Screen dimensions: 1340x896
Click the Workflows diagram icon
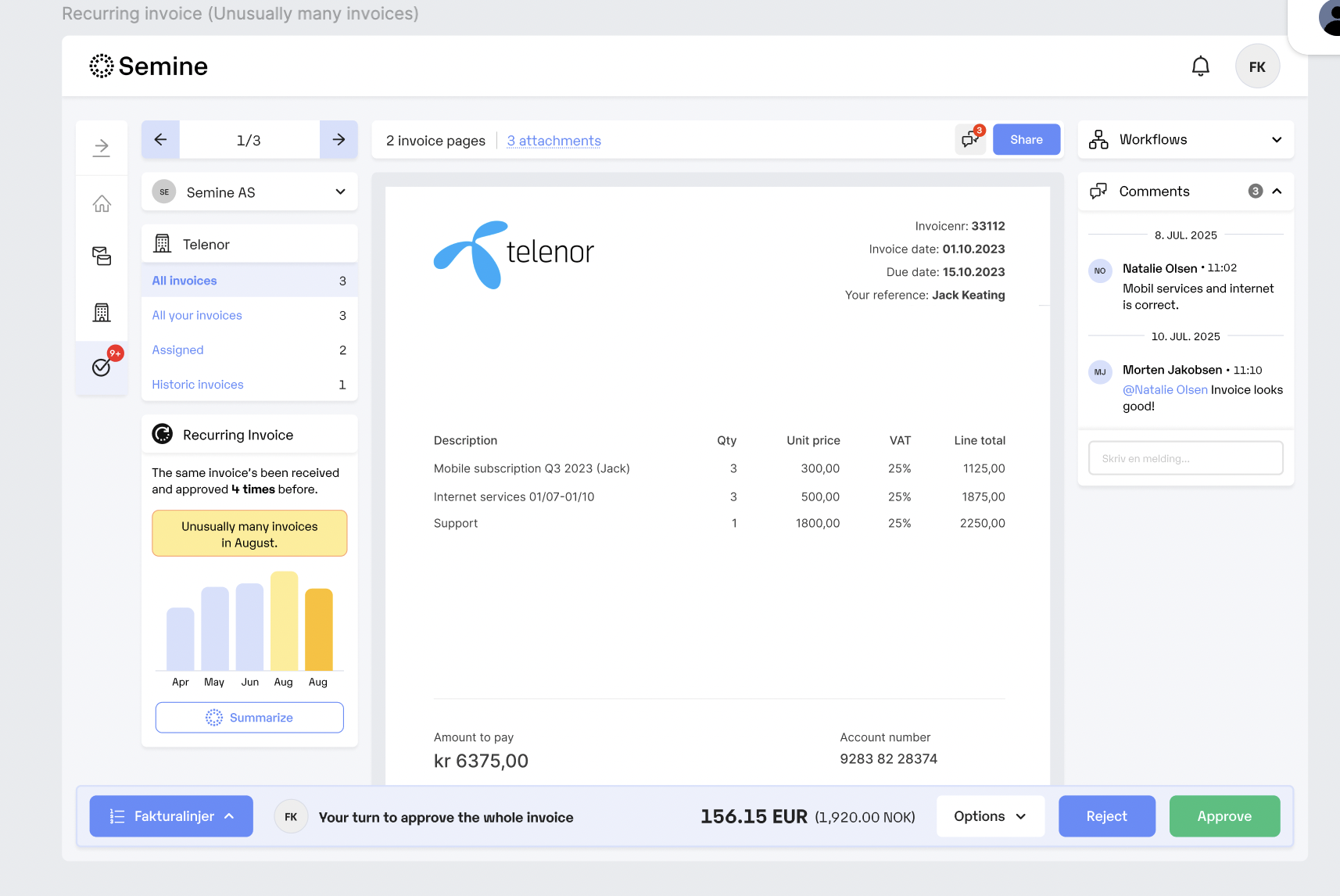click(x=1098, y=140)
